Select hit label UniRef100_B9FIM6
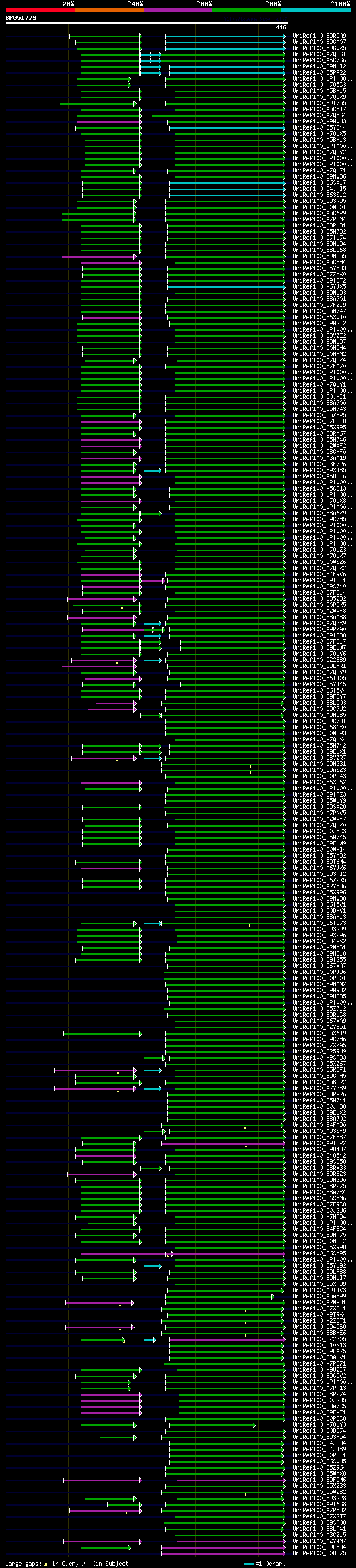This screenshot has height=1568, width=356. tap(319, 1479)
